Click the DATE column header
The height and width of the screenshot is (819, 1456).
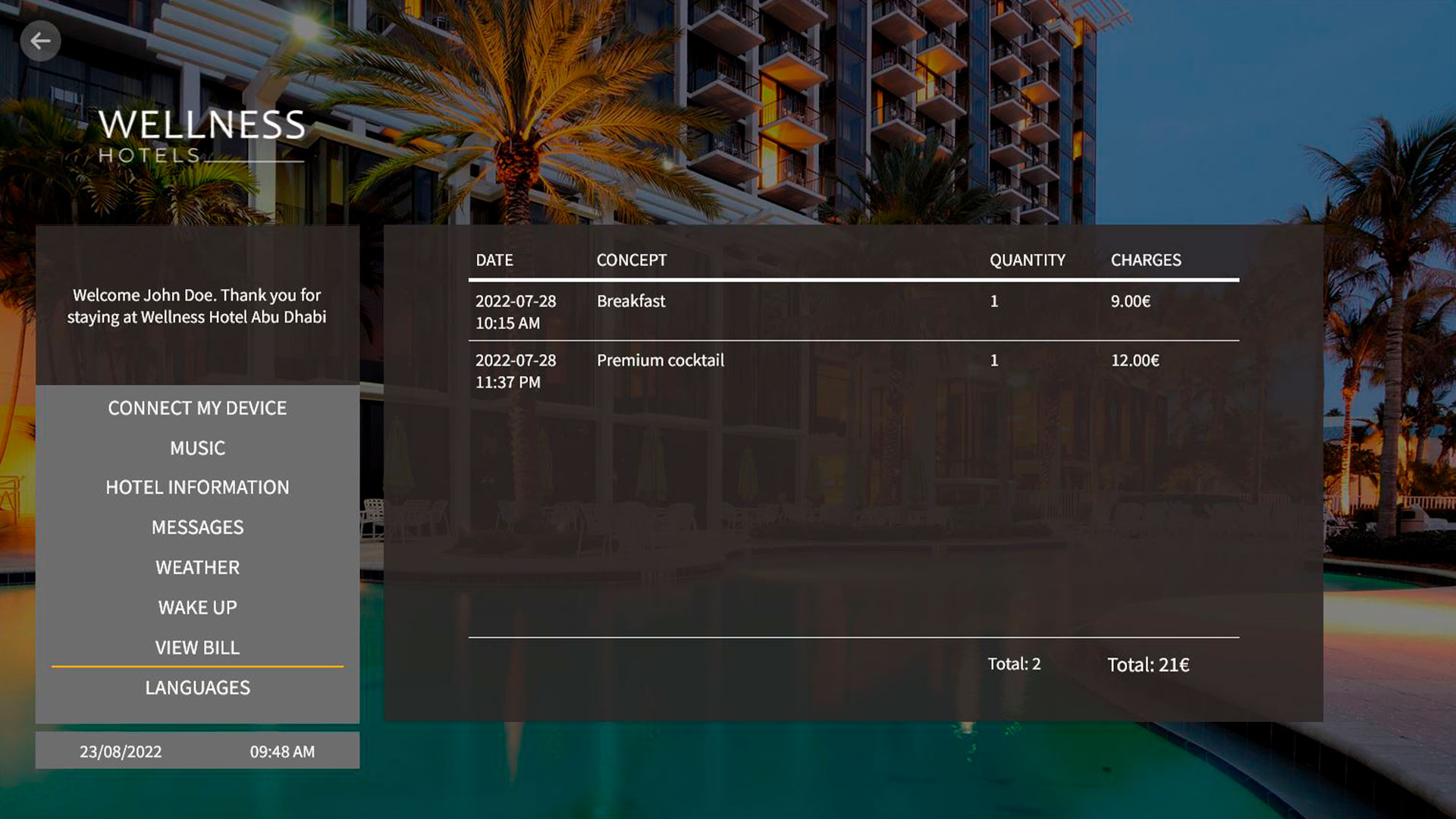(x=494, y=260)
